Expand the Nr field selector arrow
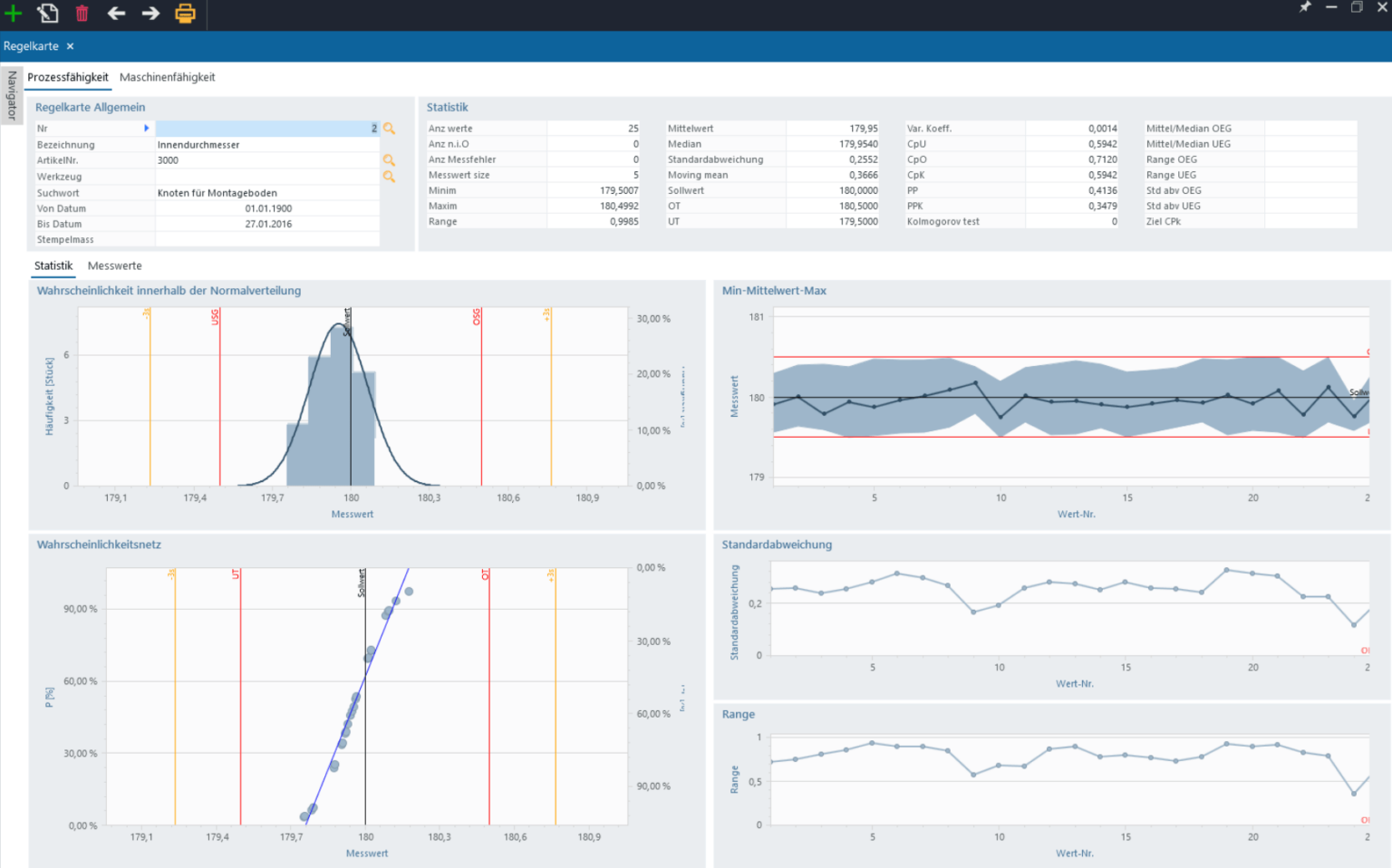Screen dimensions: 1392x868 pyautogui.click(x=147, y=128)
